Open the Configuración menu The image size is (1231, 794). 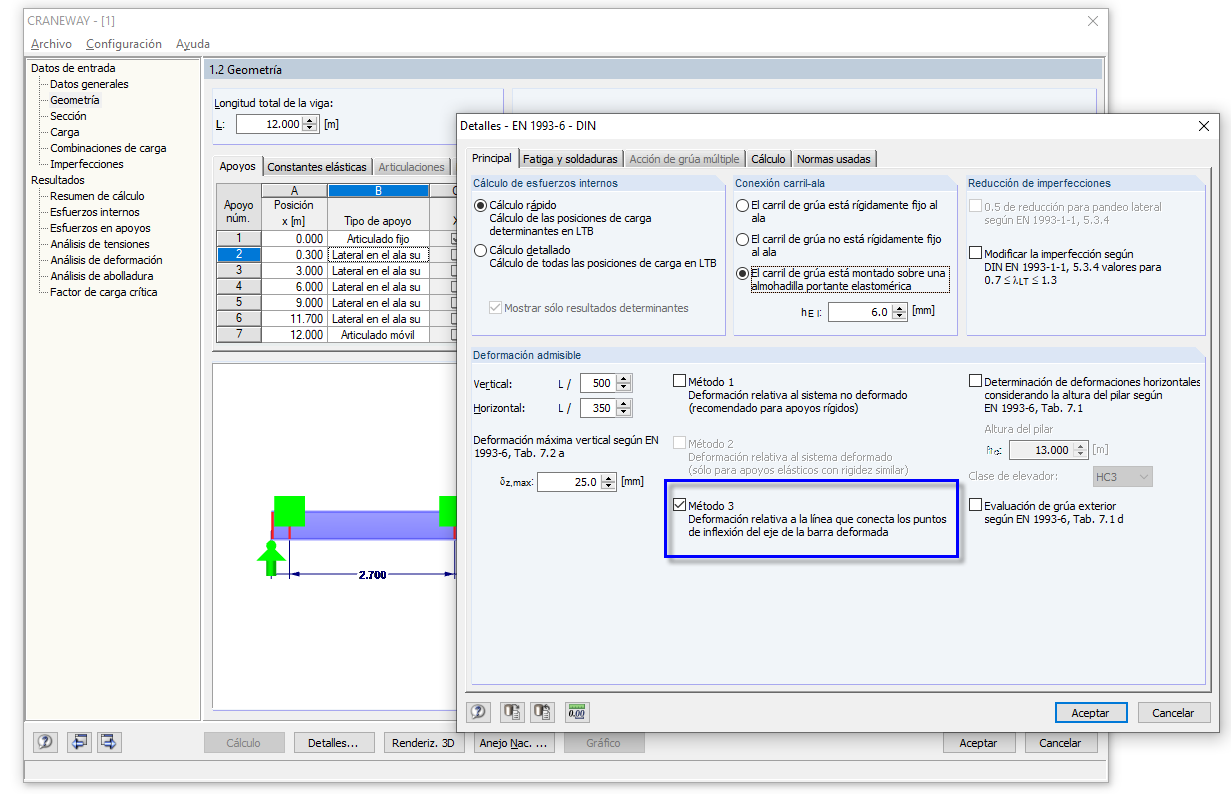pyautogui.click(x=124, y=44)
